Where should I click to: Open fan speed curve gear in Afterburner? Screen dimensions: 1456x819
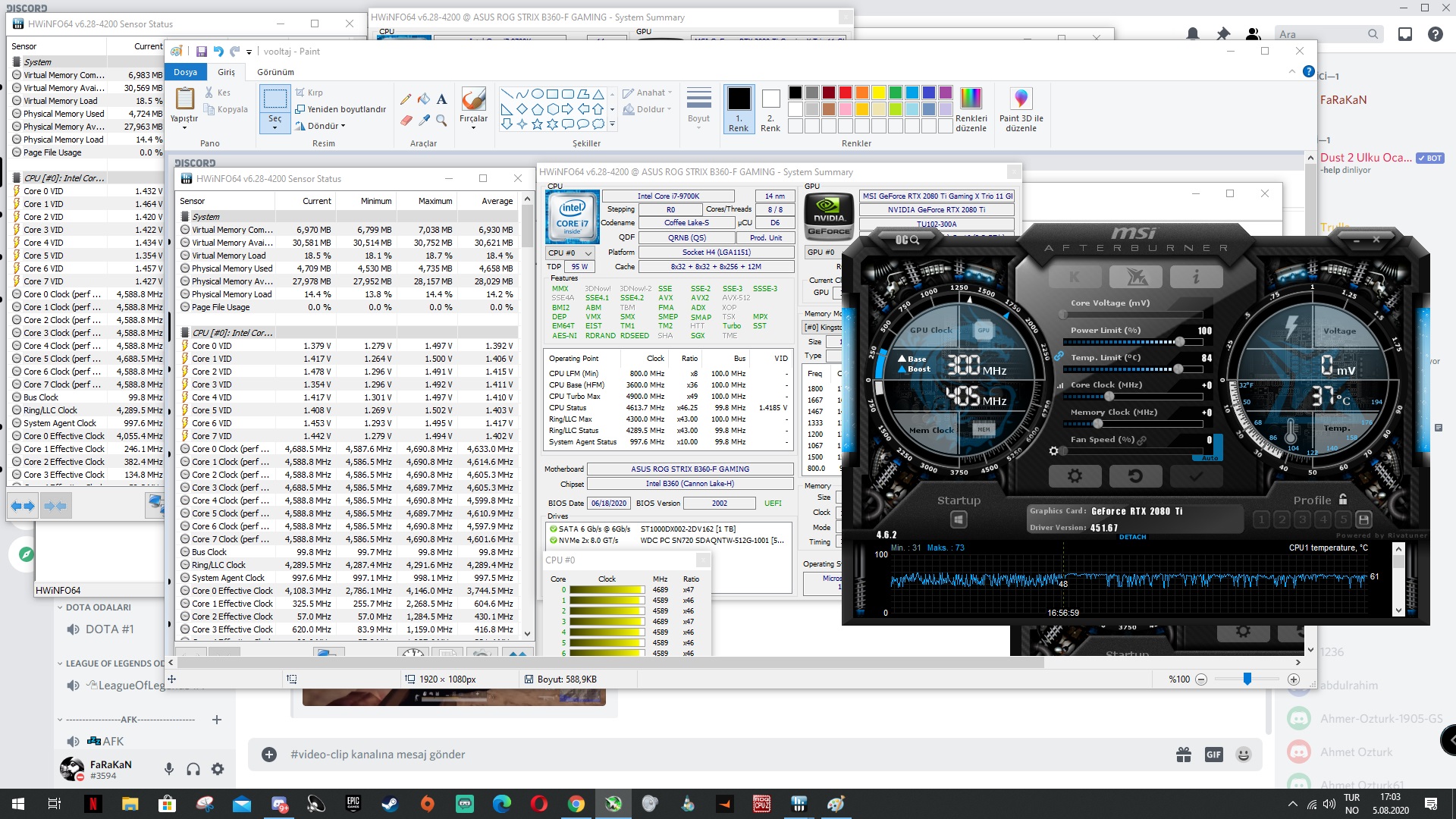1053,451
